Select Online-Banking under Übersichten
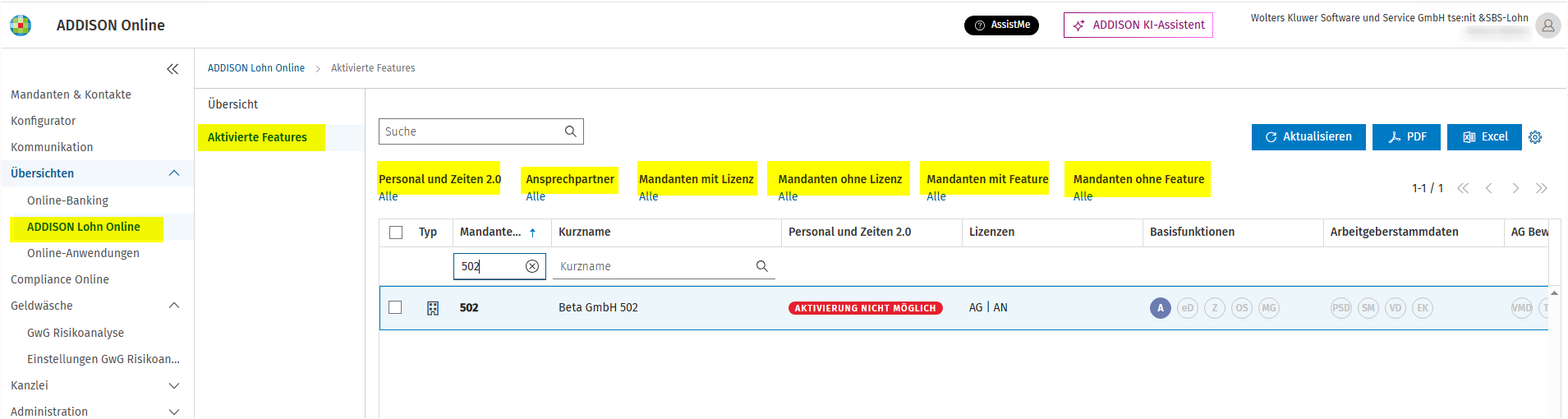The height and width of the screenshot is (419, 1568). pyautogui.click(x=67, y=200)
